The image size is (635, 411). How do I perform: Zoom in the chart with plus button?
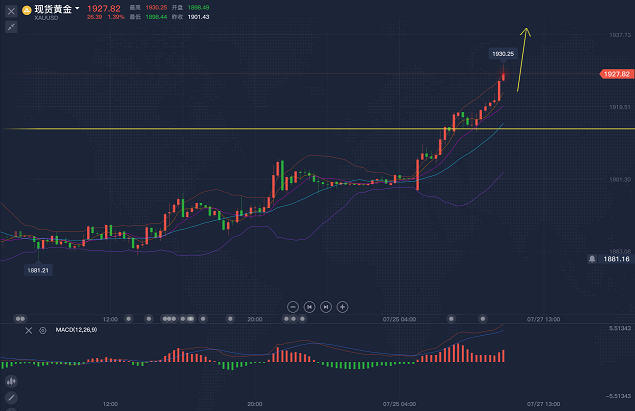(x=342, y=306)
